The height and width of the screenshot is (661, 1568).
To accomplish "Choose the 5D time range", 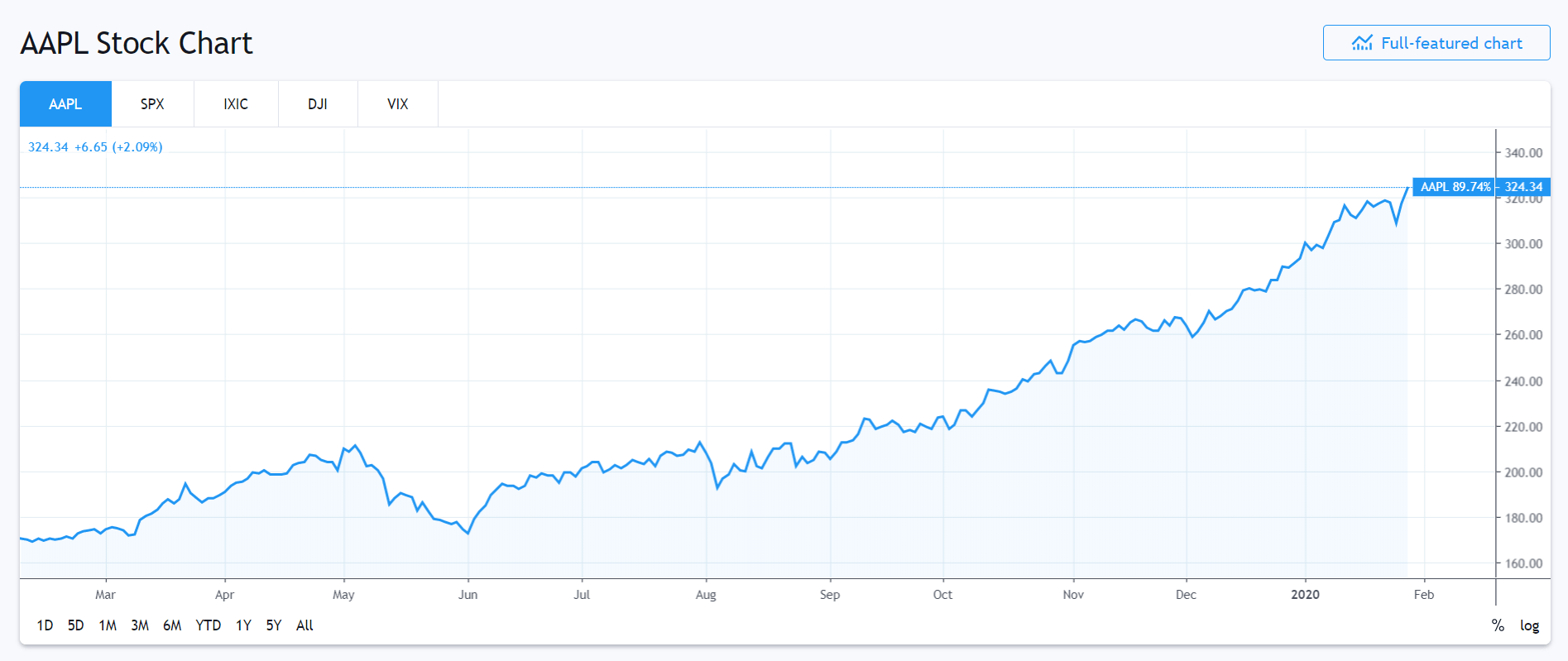I will coord(75,625).
